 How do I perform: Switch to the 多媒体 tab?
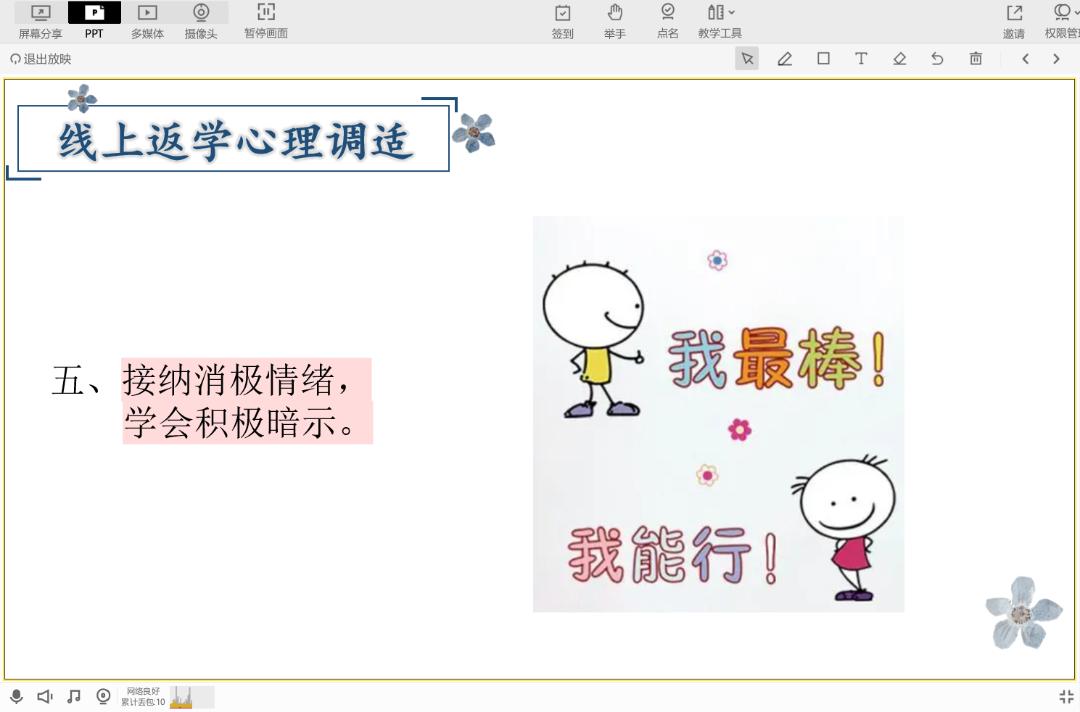147,21
